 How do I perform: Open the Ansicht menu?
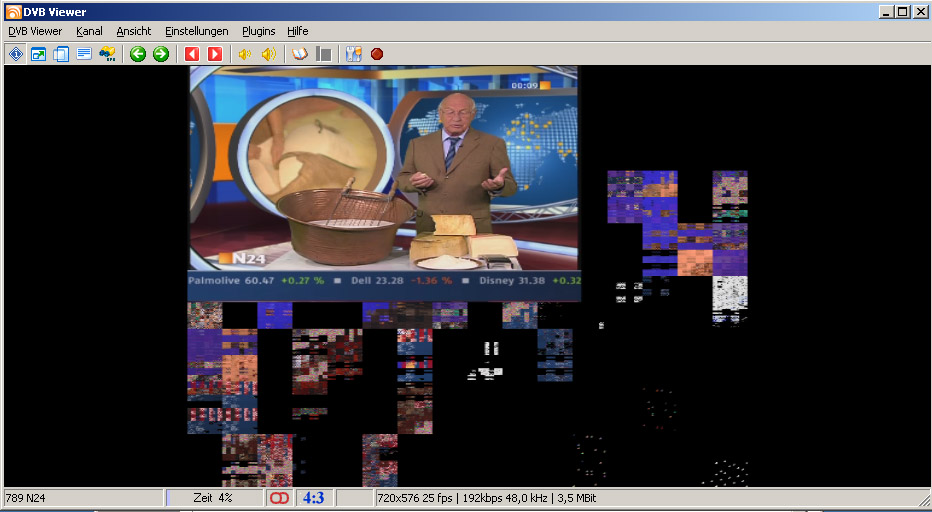pyautogui.click(x=134, y=31)
